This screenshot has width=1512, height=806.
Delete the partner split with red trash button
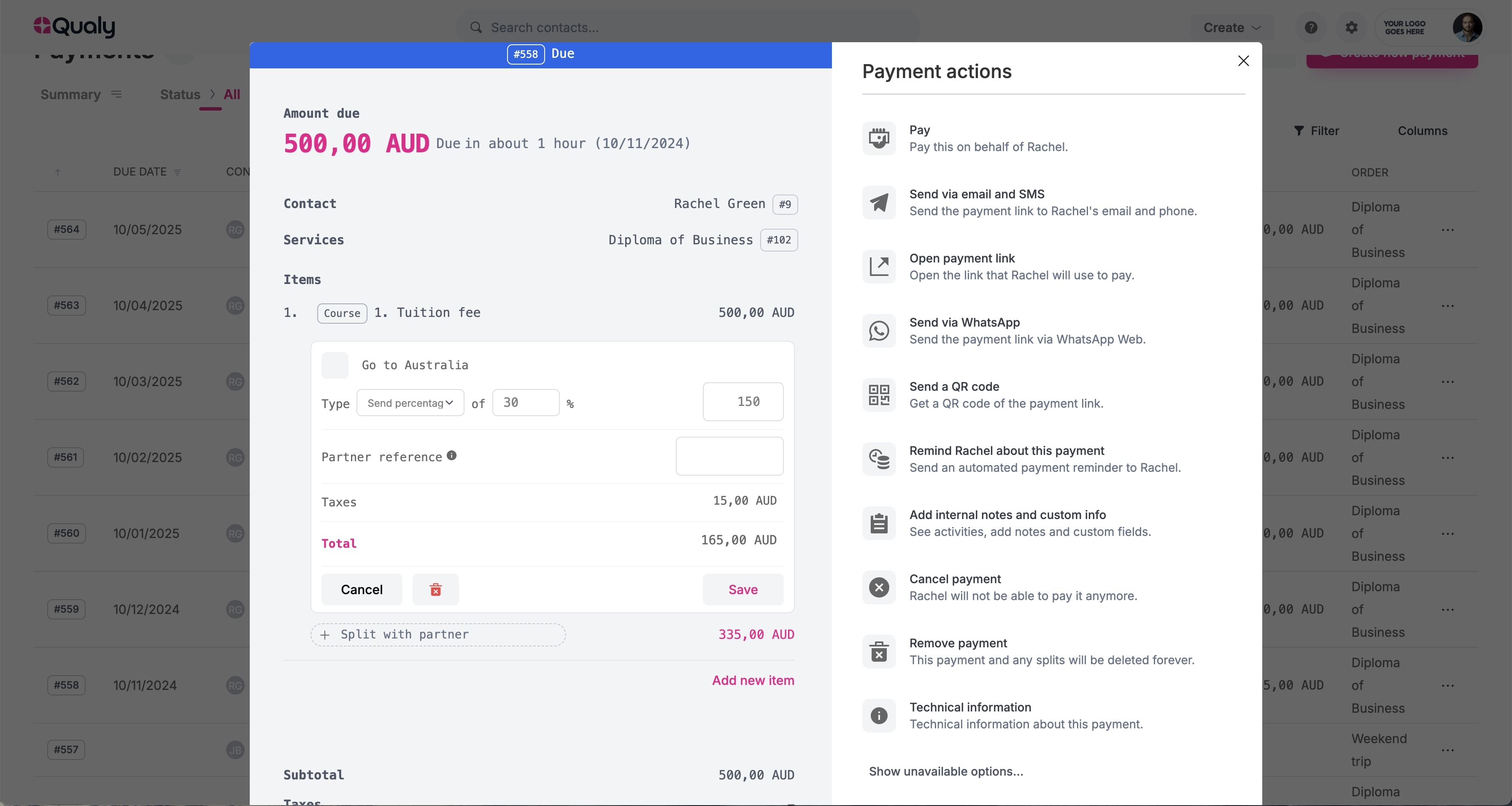click(435, 590)
